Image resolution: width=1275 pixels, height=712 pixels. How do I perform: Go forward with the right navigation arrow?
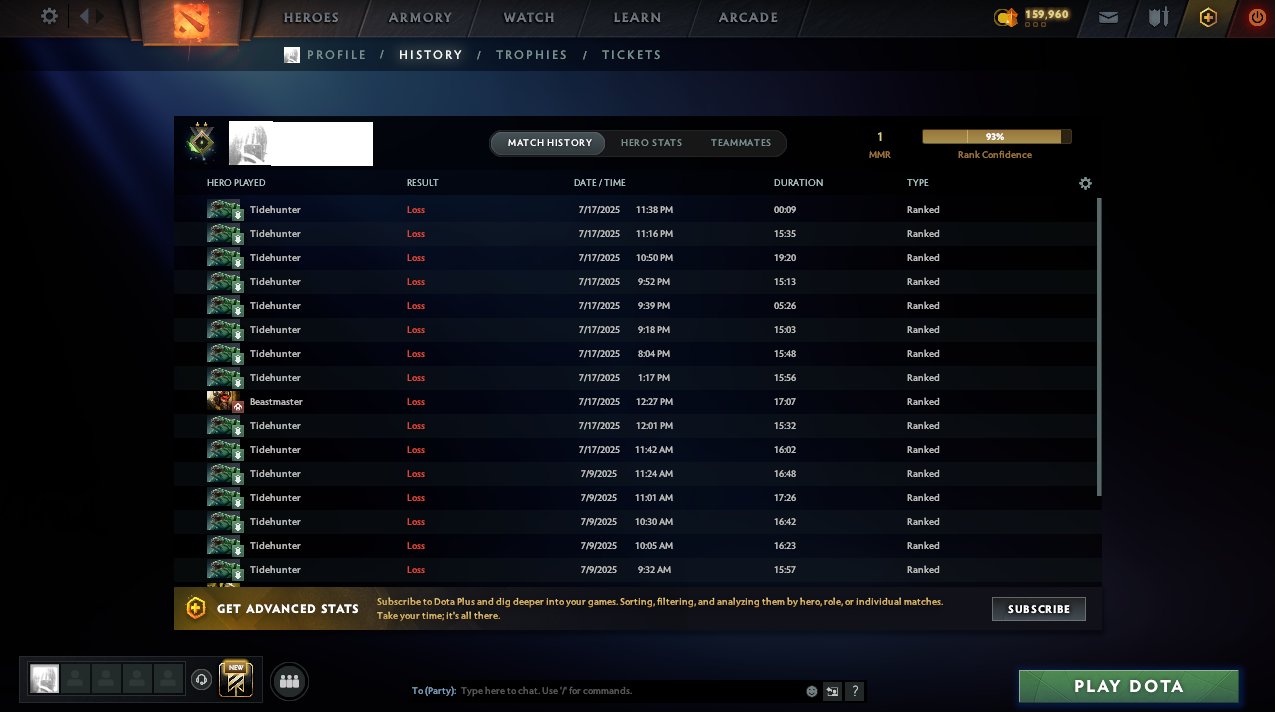[100, 17]
